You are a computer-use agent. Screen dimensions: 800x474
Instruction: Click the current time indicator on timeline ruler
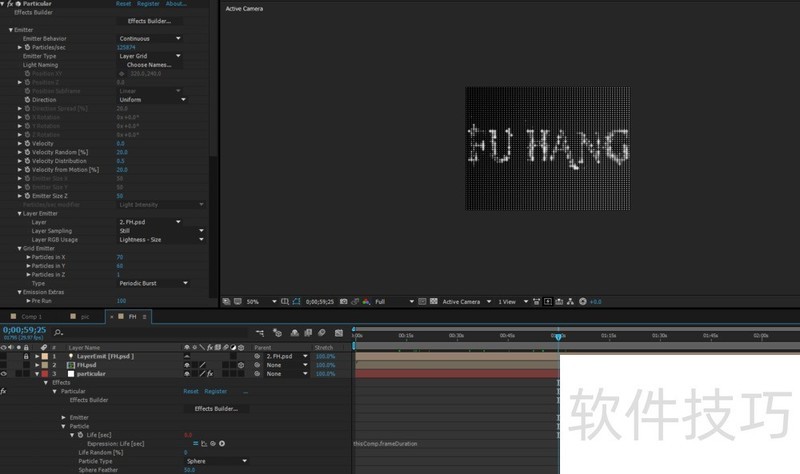[x=558, y=336]
